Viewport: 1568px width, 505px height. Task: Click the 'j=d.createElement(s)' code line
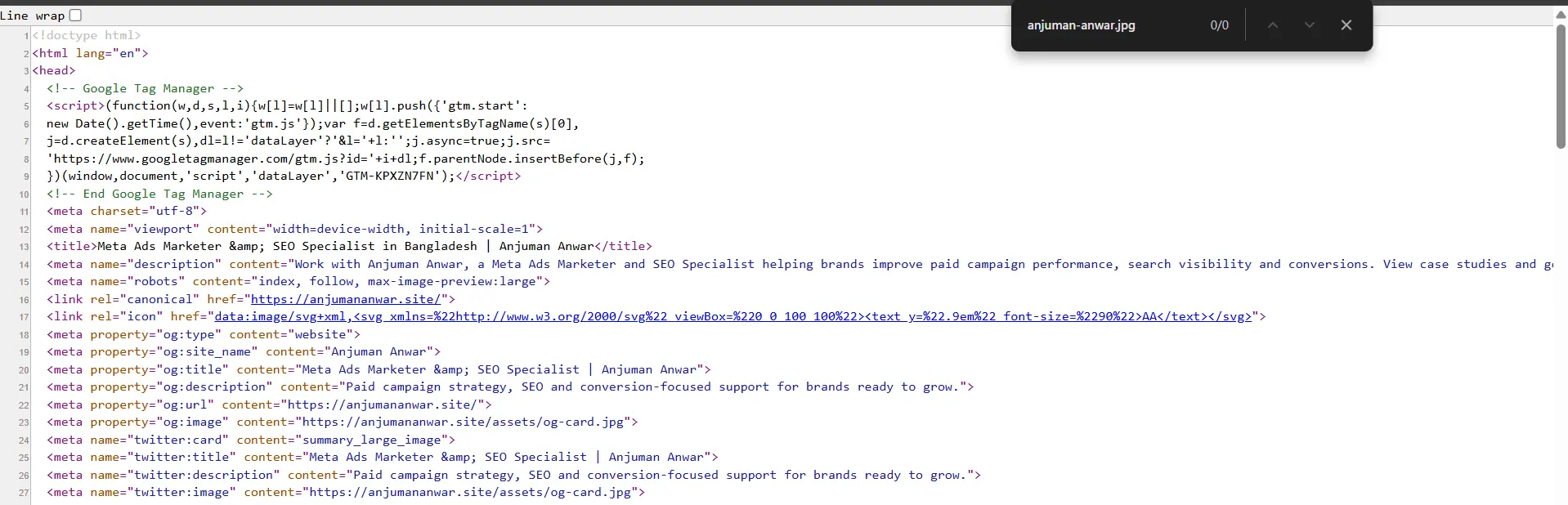pyautogui.click(x=298, y=141)
